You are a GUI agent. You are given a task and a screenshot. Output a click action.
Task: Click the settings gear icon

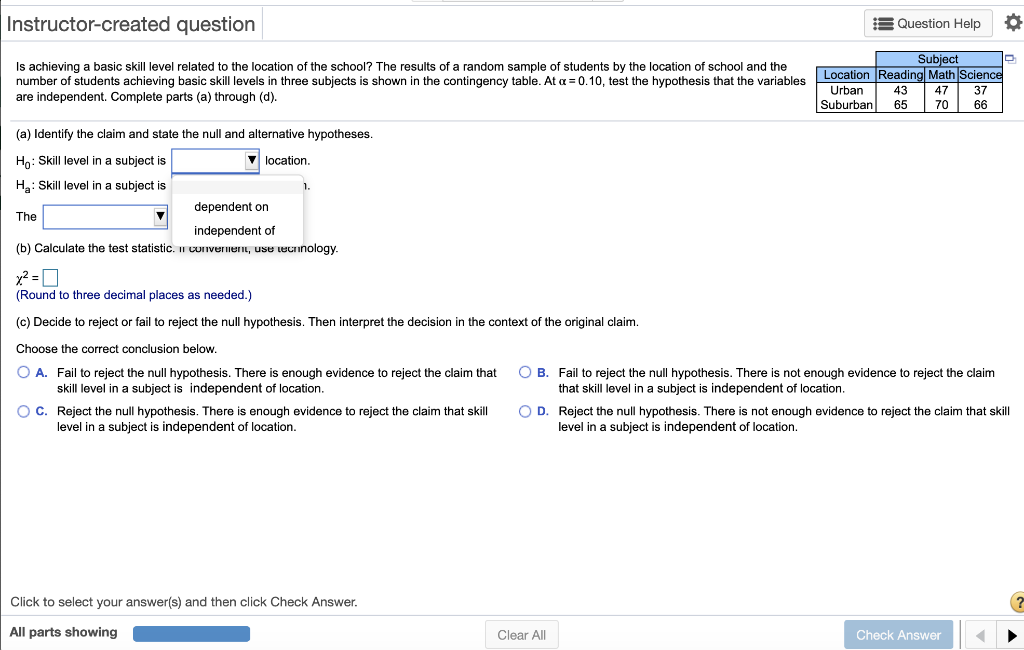point(1014,22)
